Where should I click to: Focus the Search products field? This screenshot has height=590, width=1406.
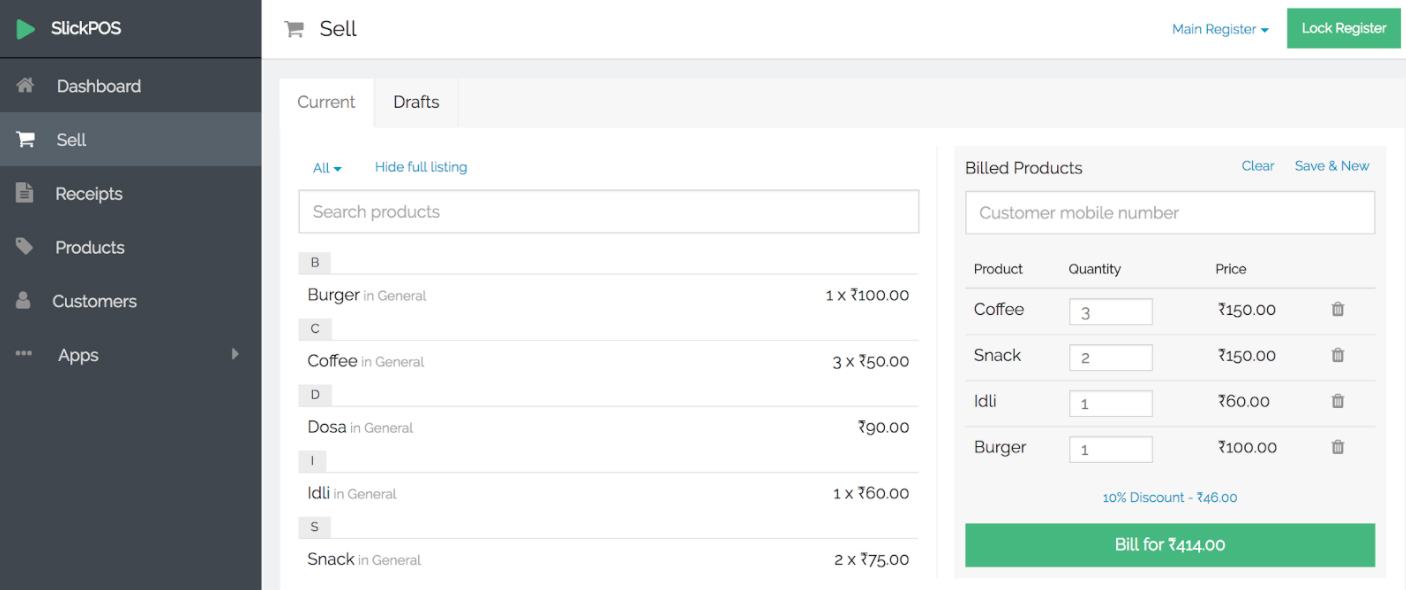click(x=608, y=212)
